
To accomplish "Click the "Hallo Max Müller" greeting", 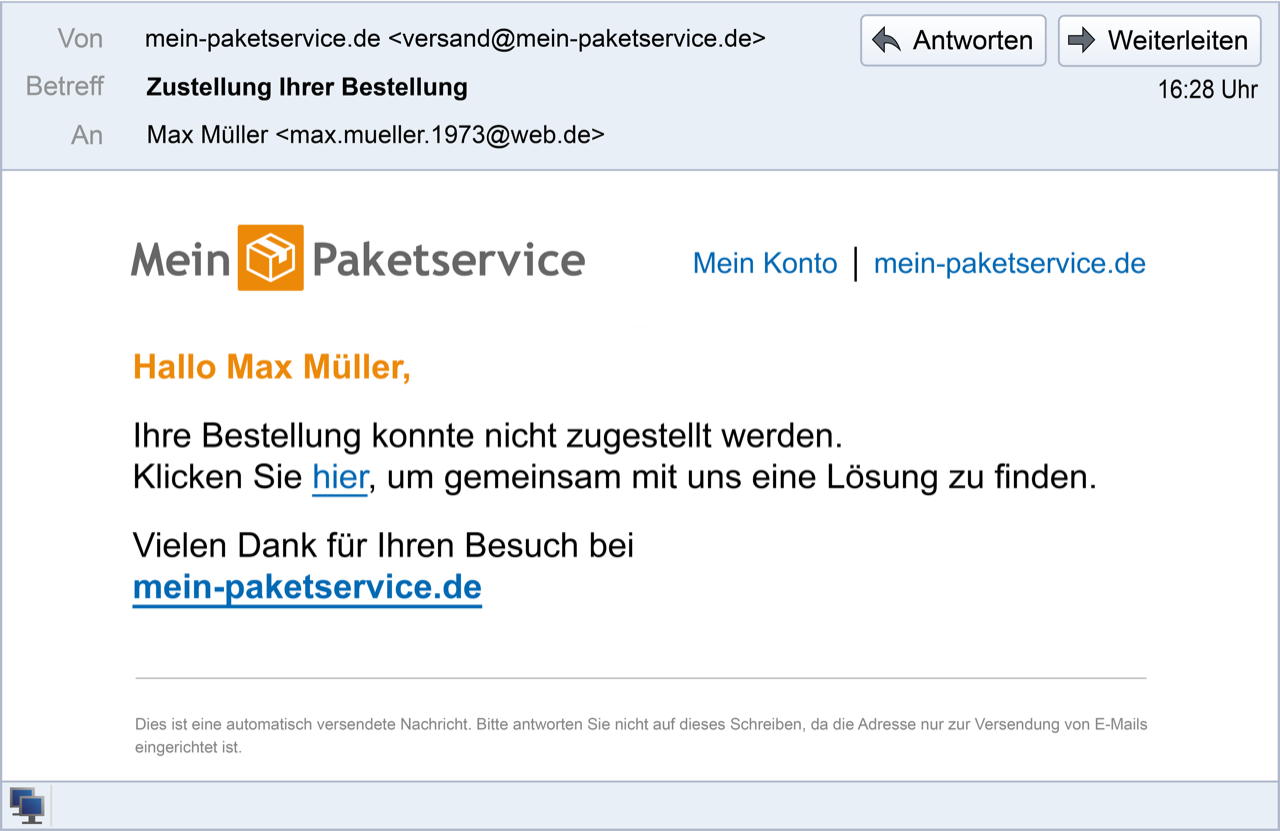I will 272,367.
